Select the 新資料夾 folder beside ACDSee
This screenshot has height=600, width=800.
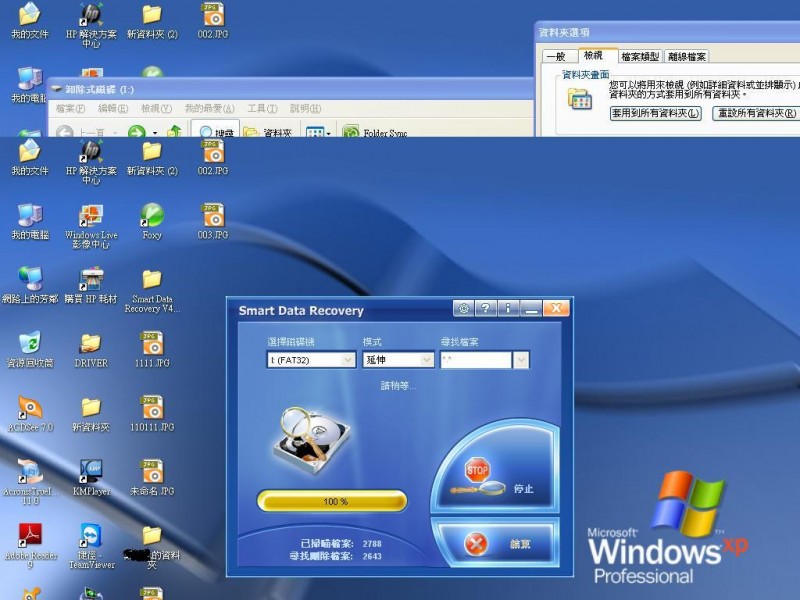point(91,414)
